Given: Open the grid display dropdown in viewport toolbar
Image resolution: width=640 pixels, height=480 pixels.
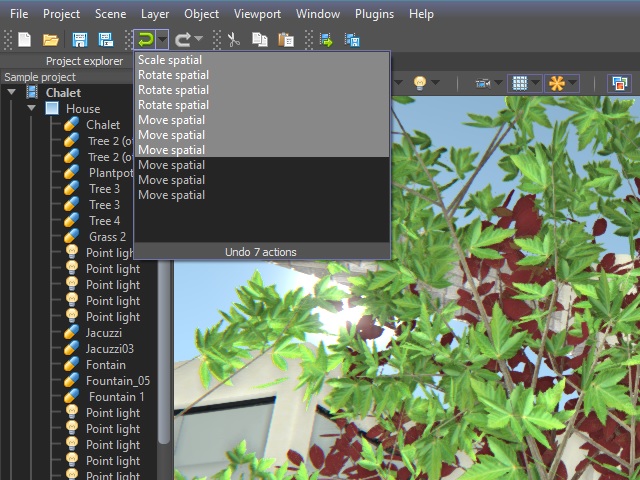Looking at the screenshot, I should click(535, 83).
